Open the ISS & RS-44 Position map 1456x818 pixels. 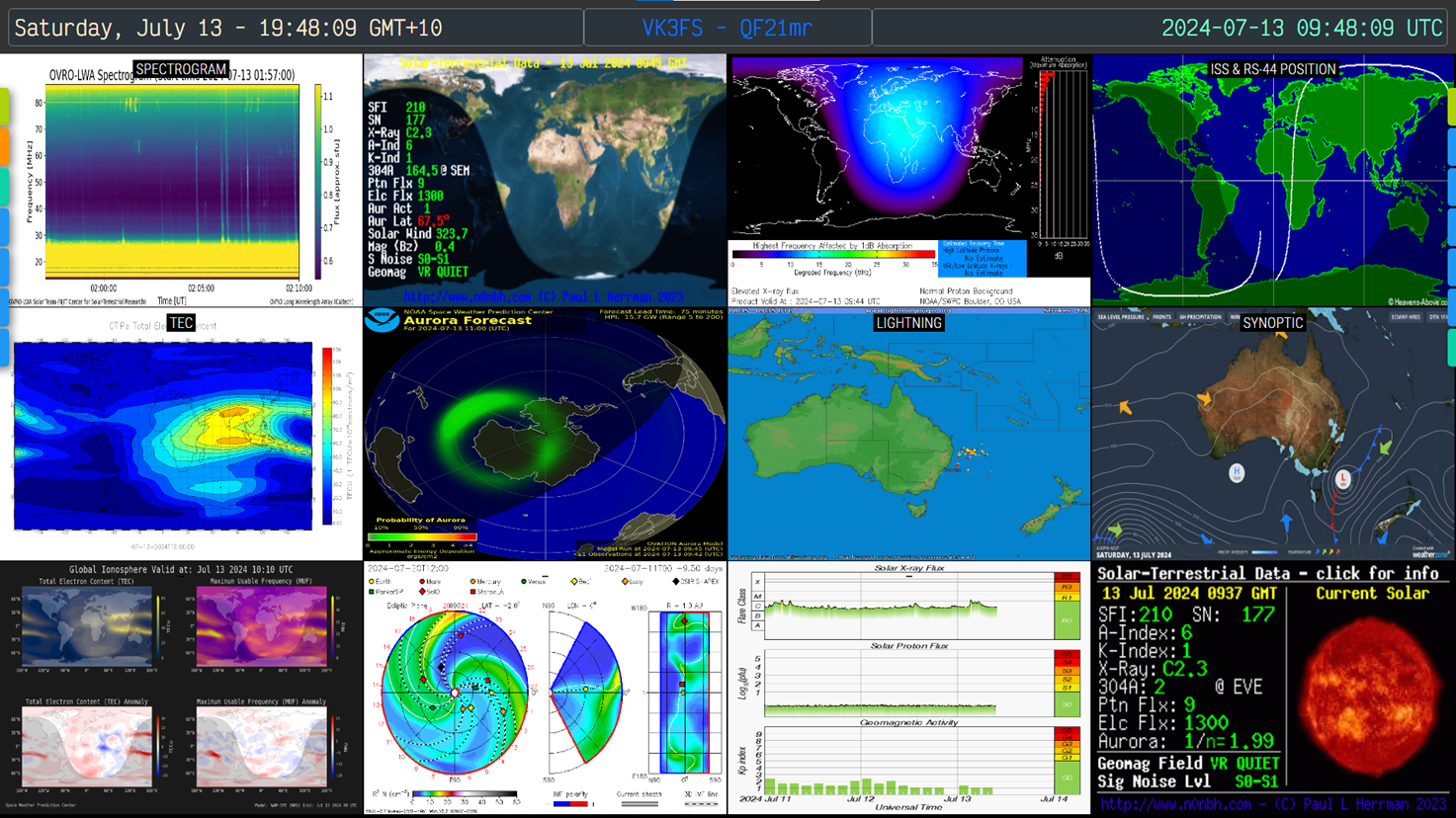click(x=1273, y=181)
